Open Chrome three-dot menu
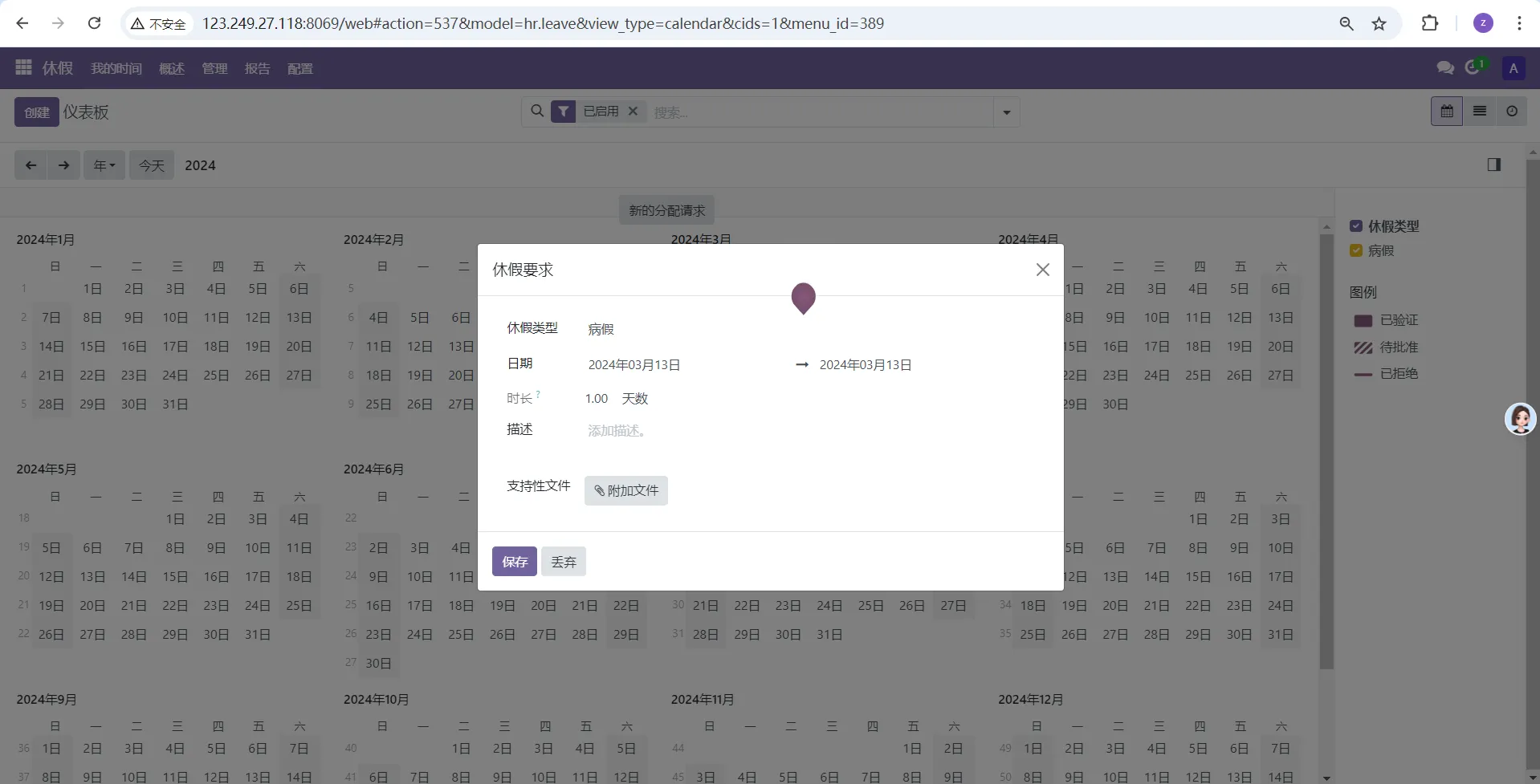1540x784 pixels. point(1519,23)
